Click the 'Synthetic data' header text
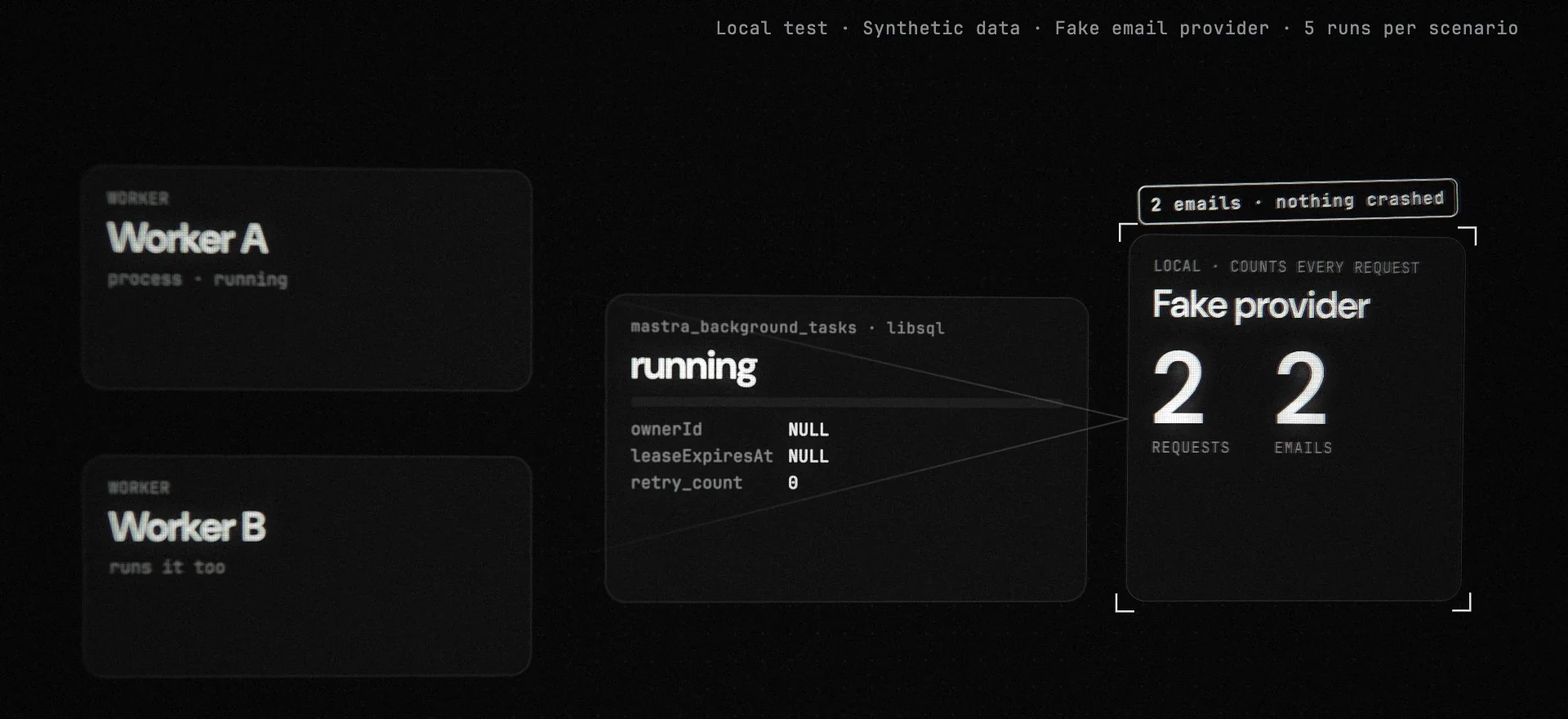Image resolution: width=1568 pixels, height=719 pixels. pos(941,29)
